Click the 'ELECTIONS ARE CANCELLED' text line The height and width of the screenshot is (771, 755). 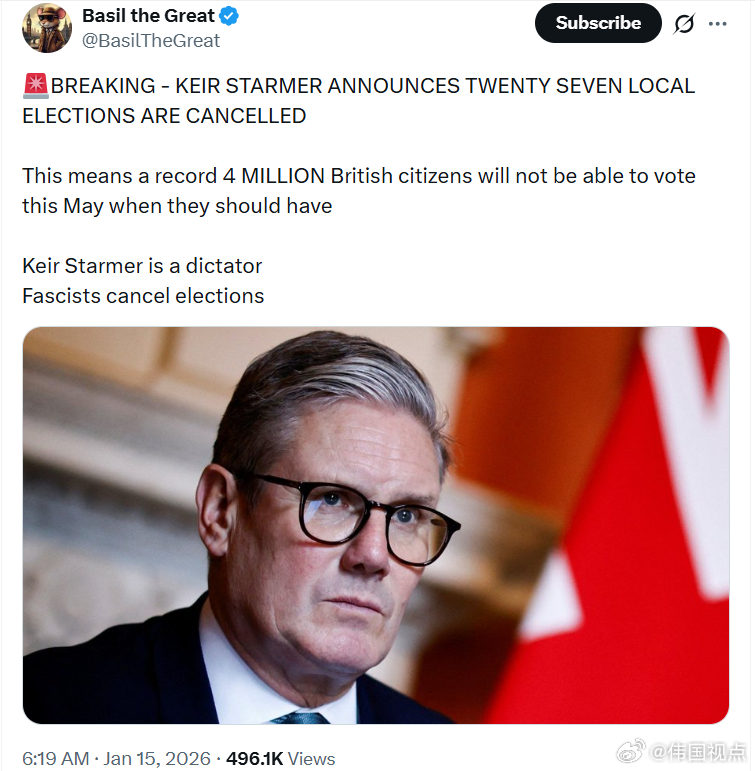[x=164, y=116]
